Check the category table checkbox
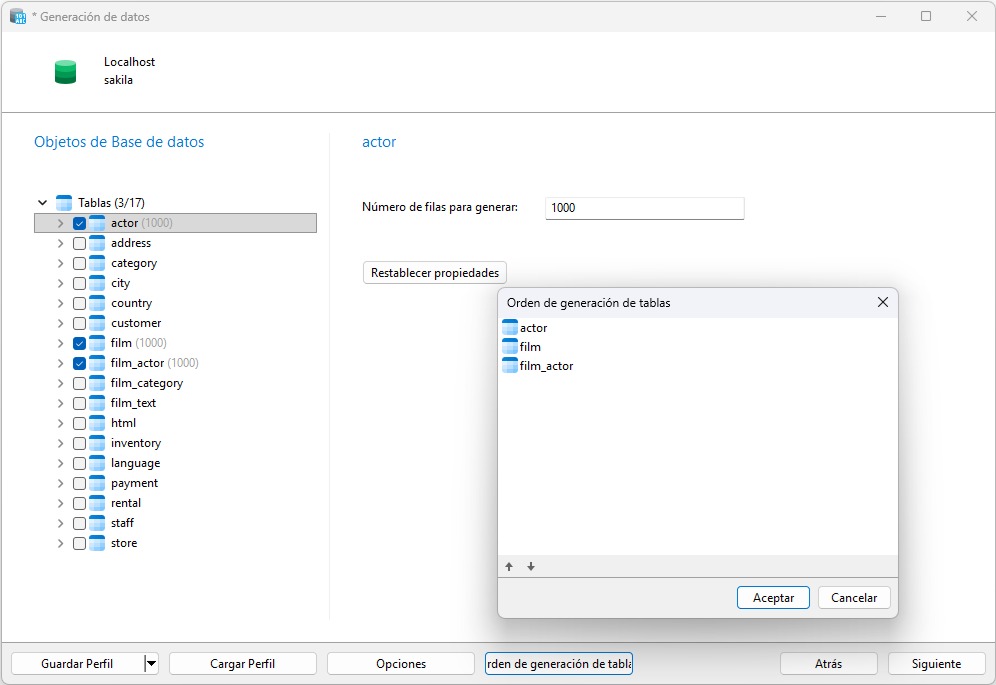 click(79, 263)
